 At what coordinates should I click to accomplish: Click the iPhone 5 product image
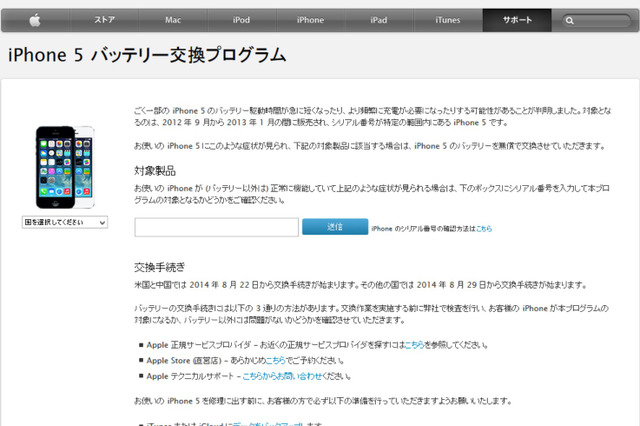coord(65,167)
